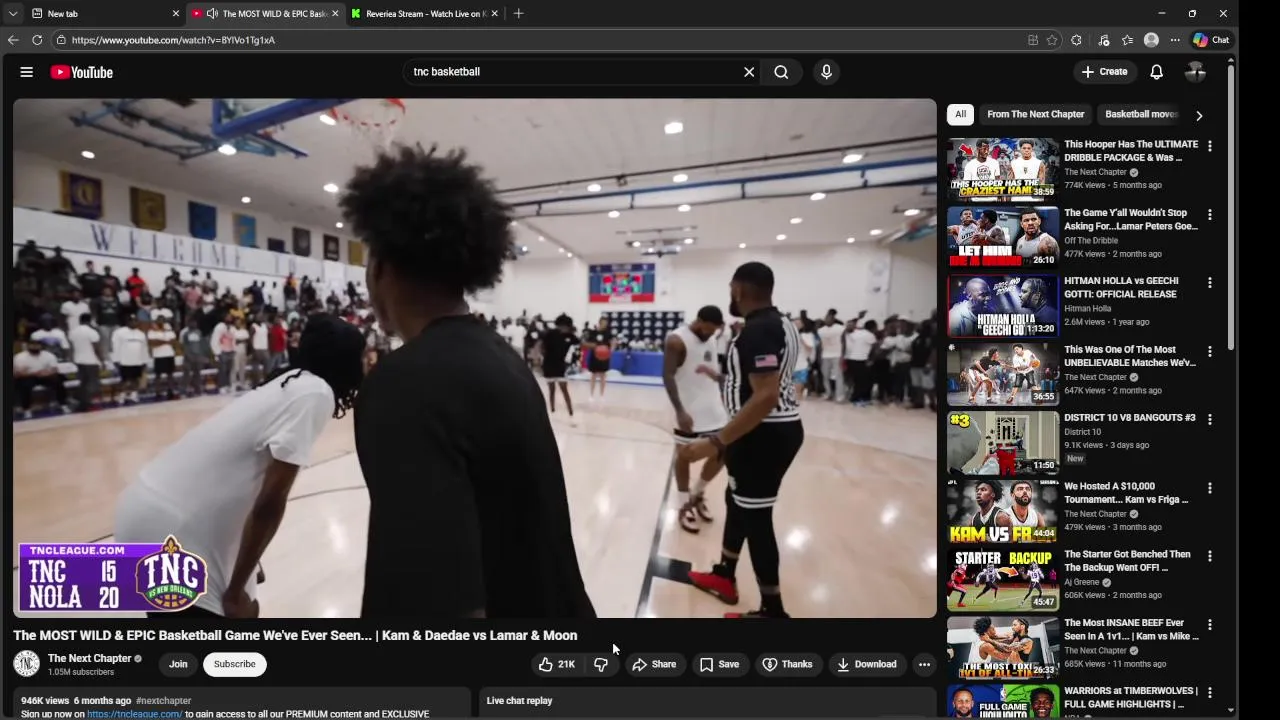This screenshot has width=1280, height=720.
Task: Click the browser address bar URL
Action: pos(173,40)
